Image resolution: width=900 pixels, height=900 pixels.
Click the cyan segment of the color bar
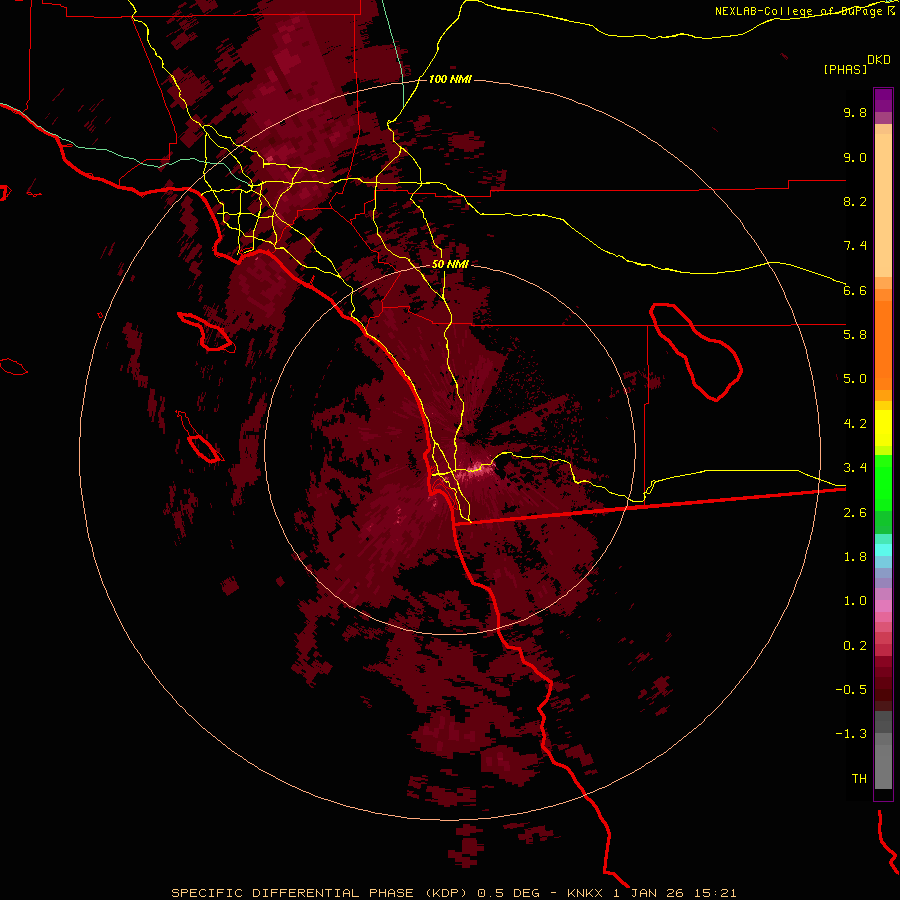[x=883, y=549]
